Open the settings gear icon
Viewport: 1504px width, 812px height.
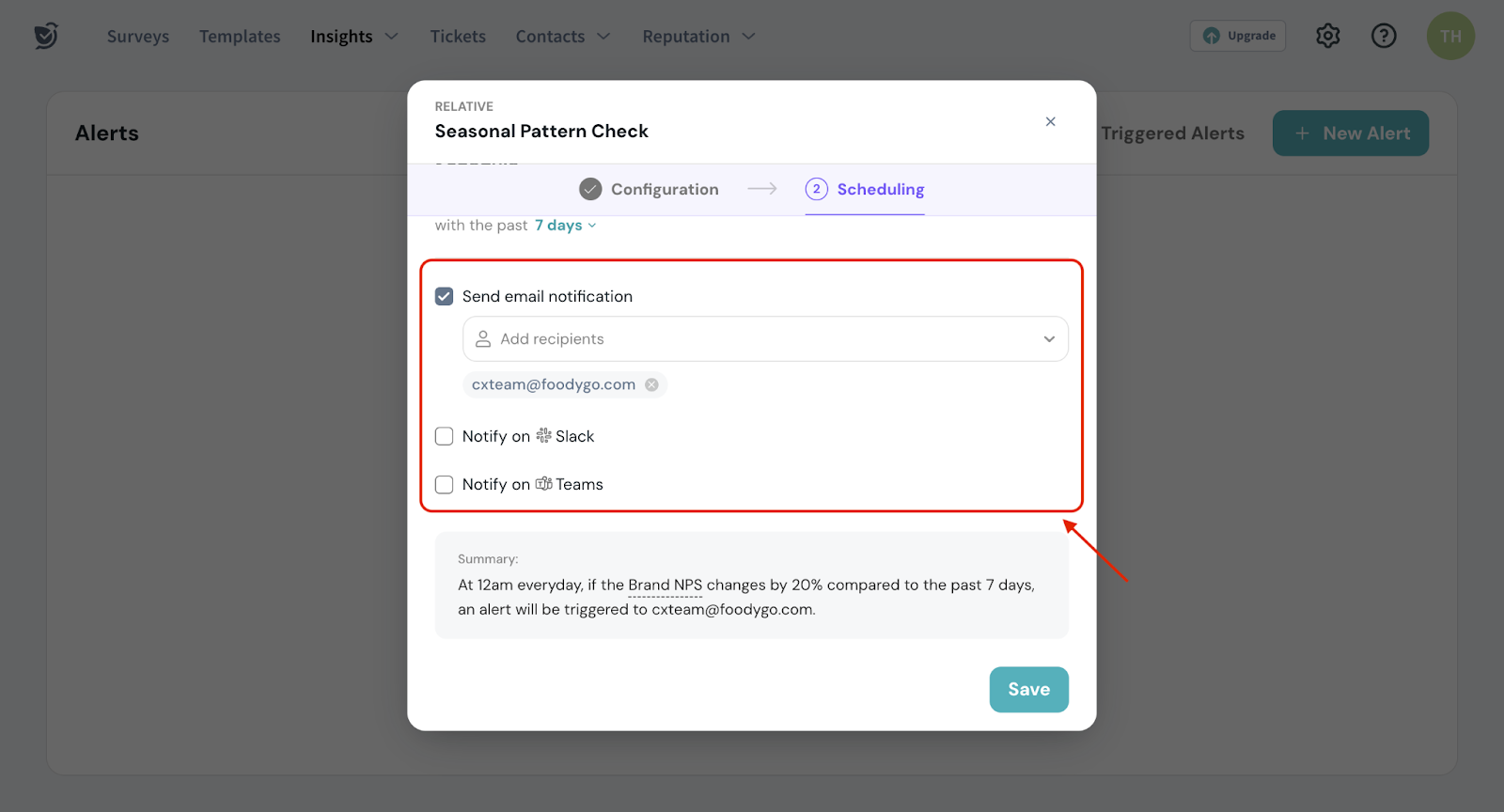point(1327,36)
